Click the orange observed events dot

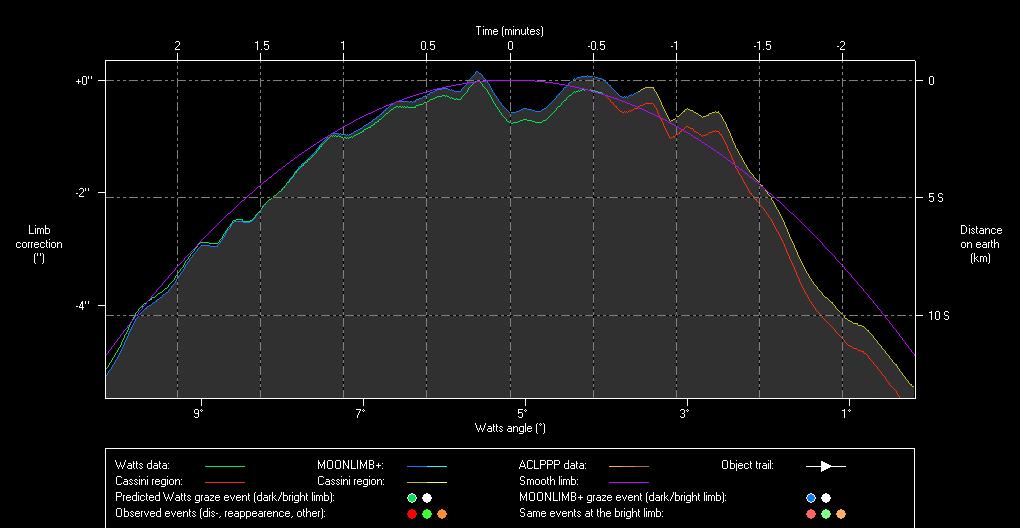(x=442, y=514)
